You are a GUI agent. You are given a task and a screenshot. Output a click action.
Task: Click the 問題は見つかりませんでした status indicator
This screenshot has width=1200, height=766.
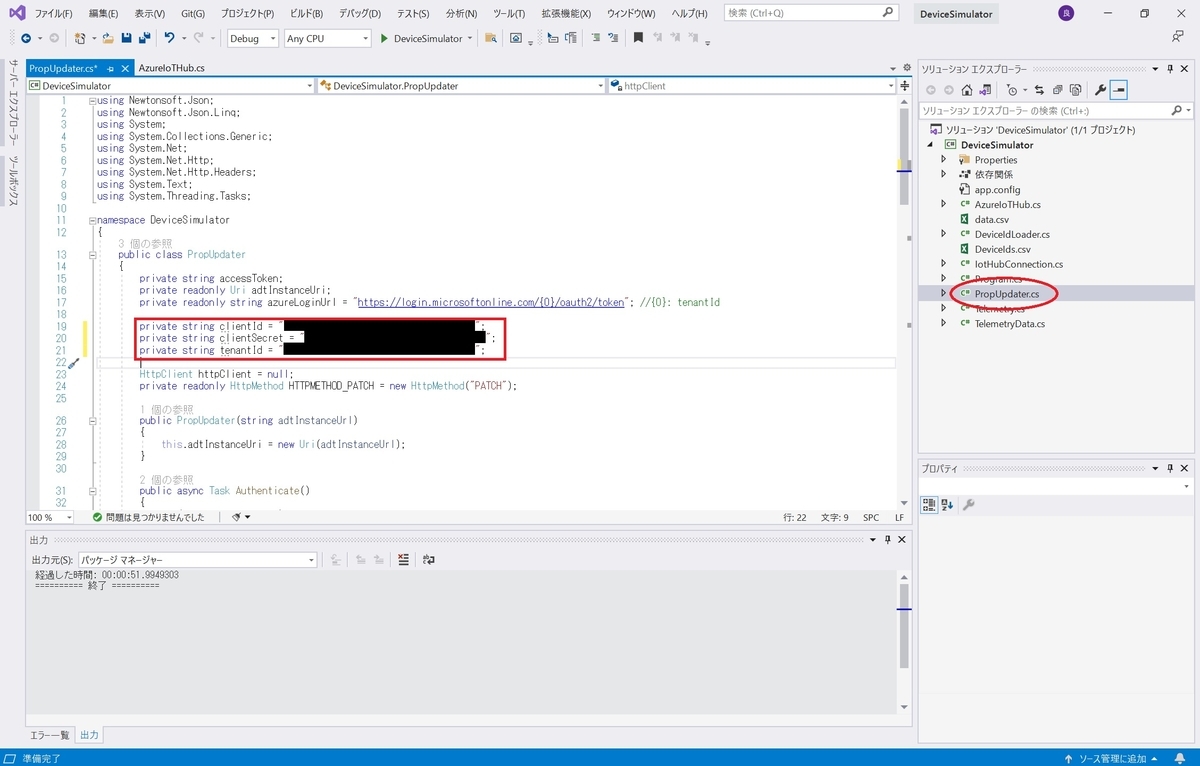[x=149, y=517]
